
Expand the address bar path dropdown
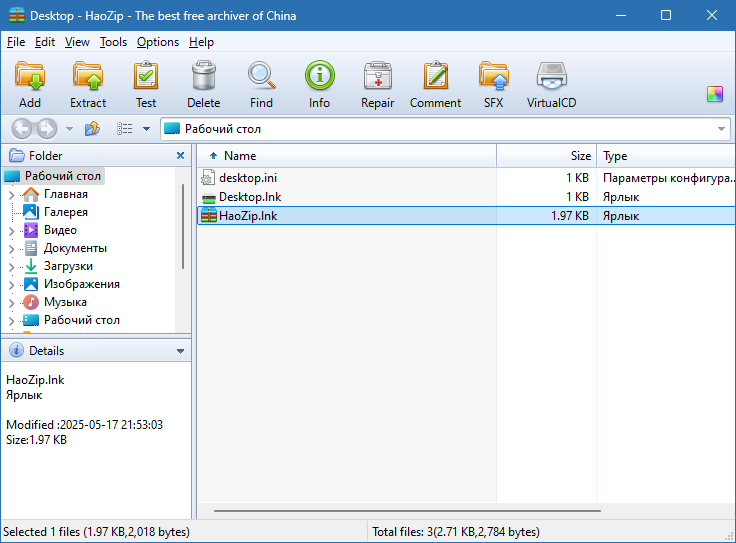click(721, 129)
